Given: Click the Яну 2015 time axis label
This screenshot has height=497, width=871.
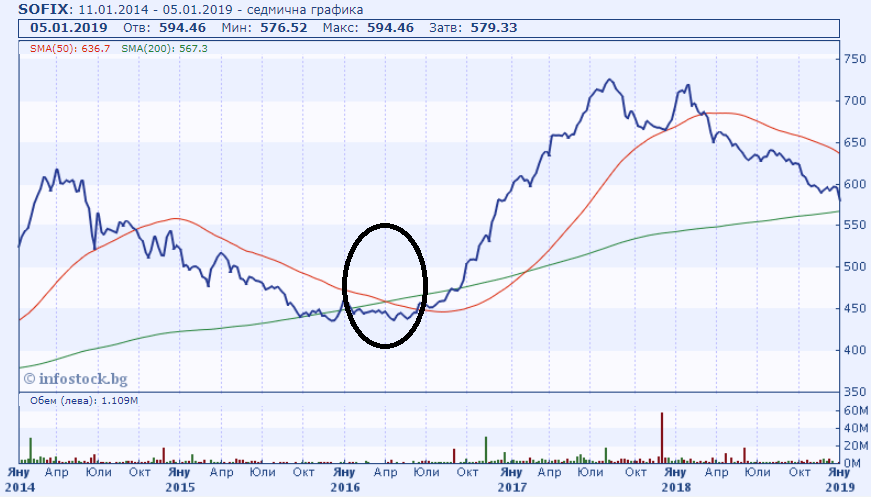Looking at the screenshot, I should [x=179, y=479].
